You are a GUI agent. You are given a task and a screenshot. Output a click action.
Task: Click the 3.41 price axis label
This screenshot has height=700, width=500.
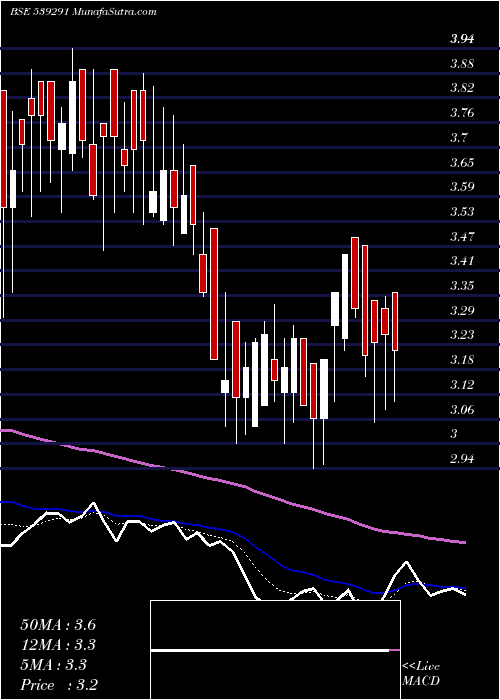pos(462,260)
